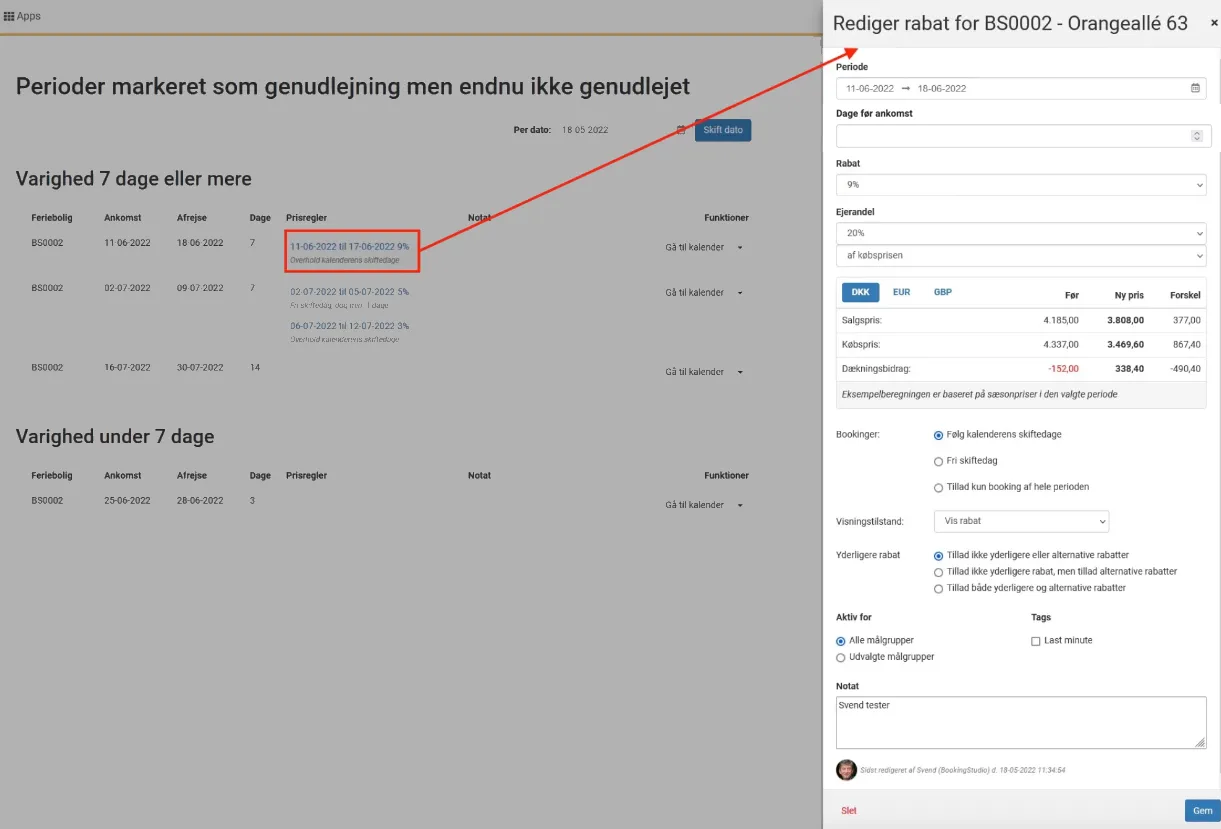This screenshot has width=1221, height=829.
Task: Switch to the DKK currency tab
Action: point(860,292)
